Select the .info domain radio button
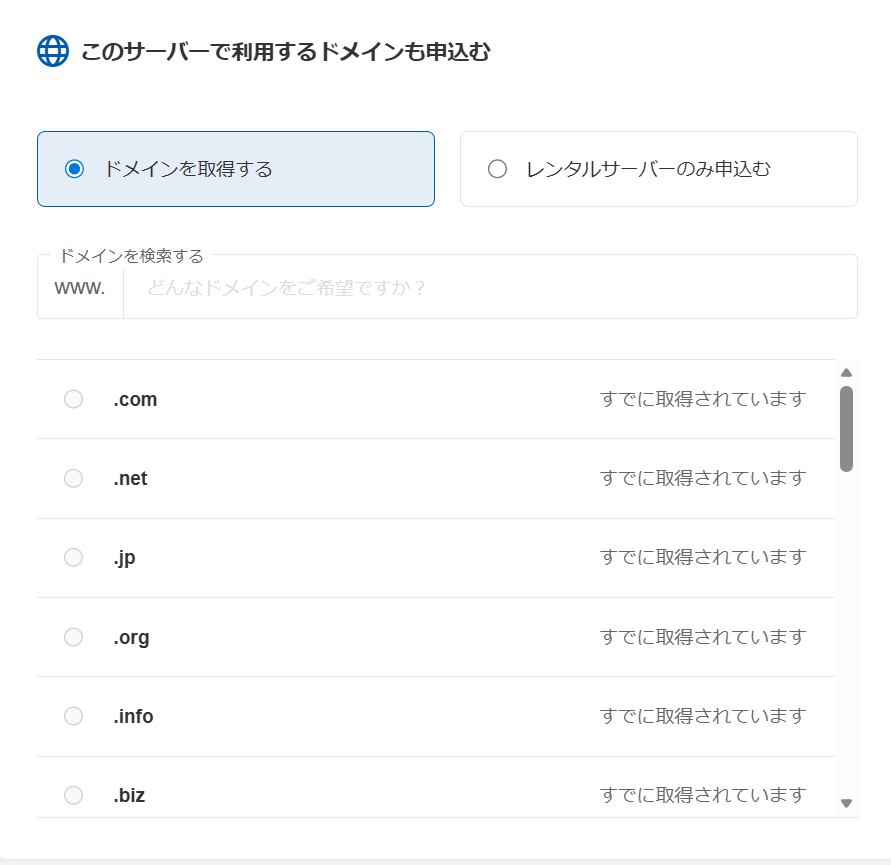The image size is (891, 865). [72, 716]
